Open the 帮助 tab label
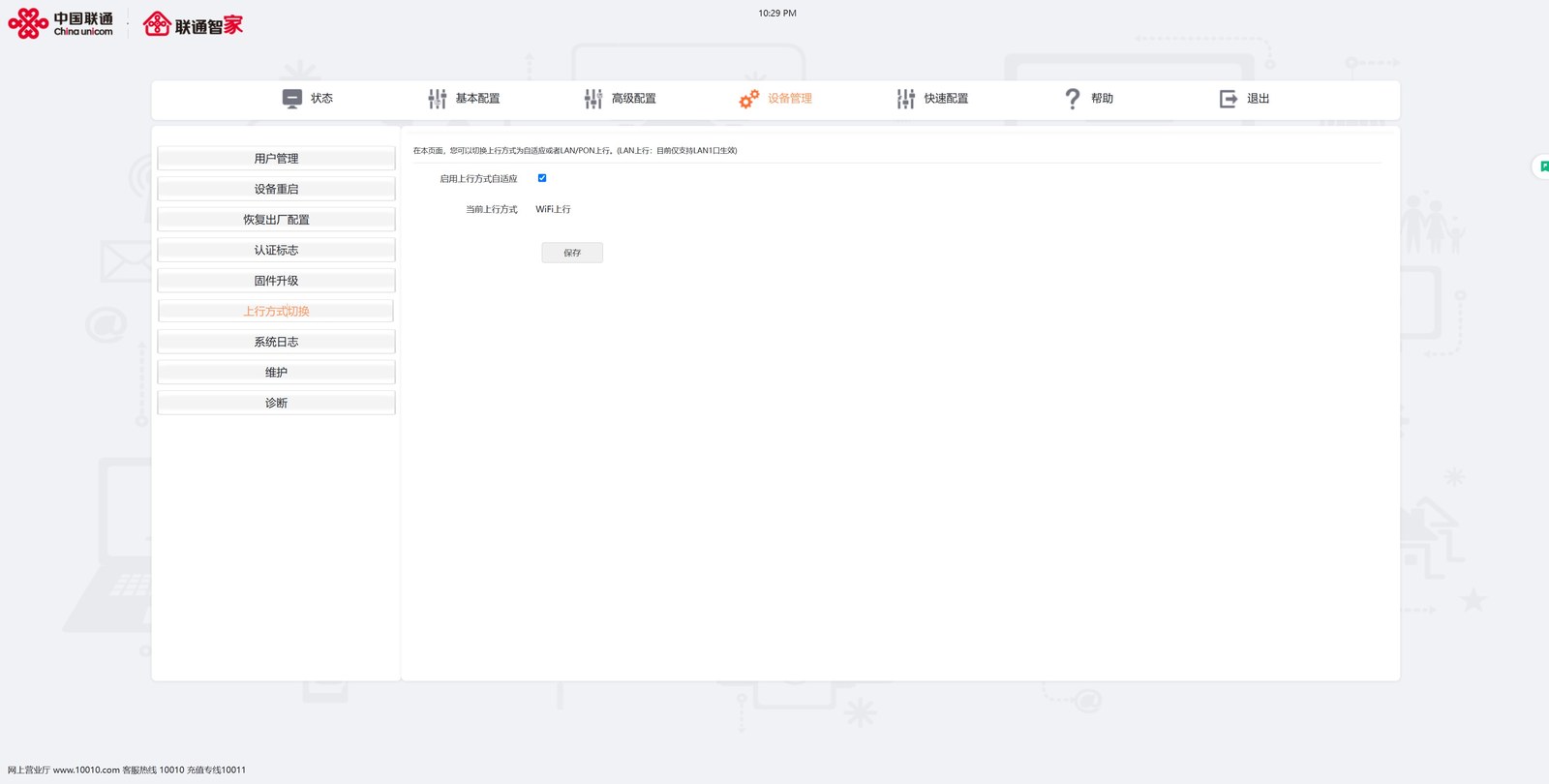The height and width of the screenshot is (784, 1549). 1102,99
